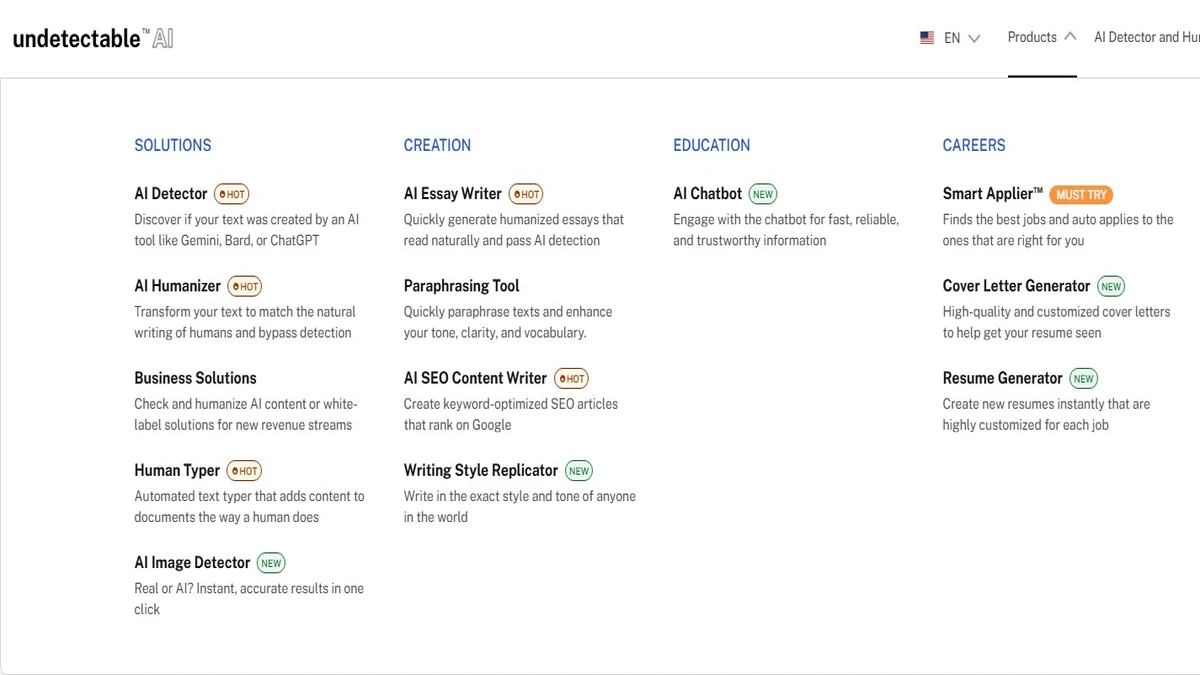Open the AI Detector link

(x=171, y=194)
